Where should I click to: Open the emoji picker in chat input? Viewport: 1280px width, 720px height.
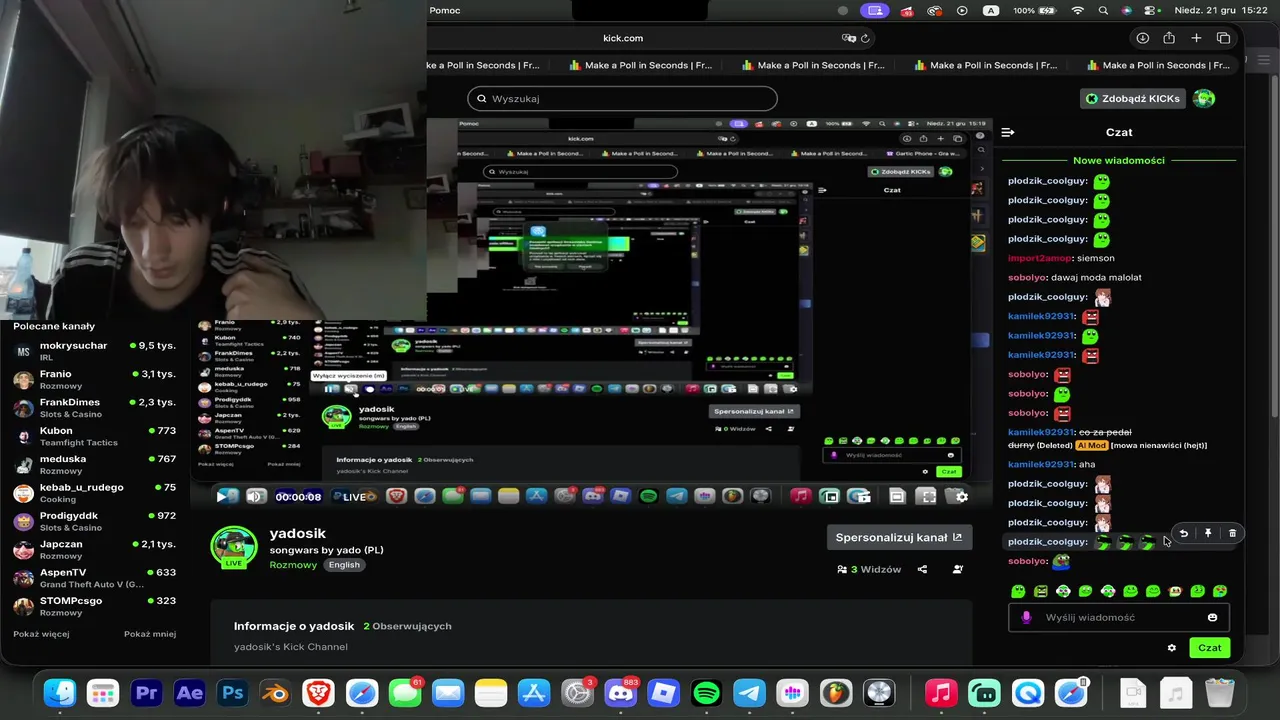[x=1212, y=617]
